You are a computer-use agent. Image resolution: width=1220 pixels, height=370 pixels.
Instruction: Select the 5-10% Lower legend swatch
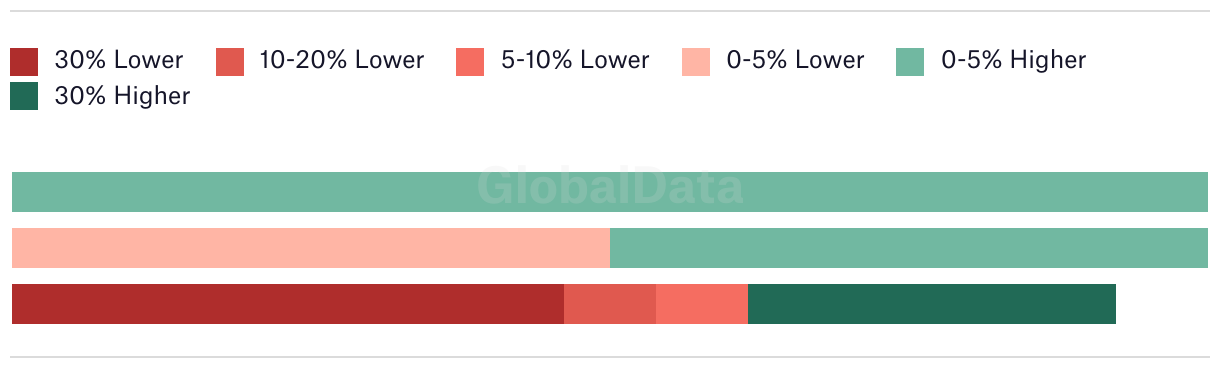pos(470,61)
